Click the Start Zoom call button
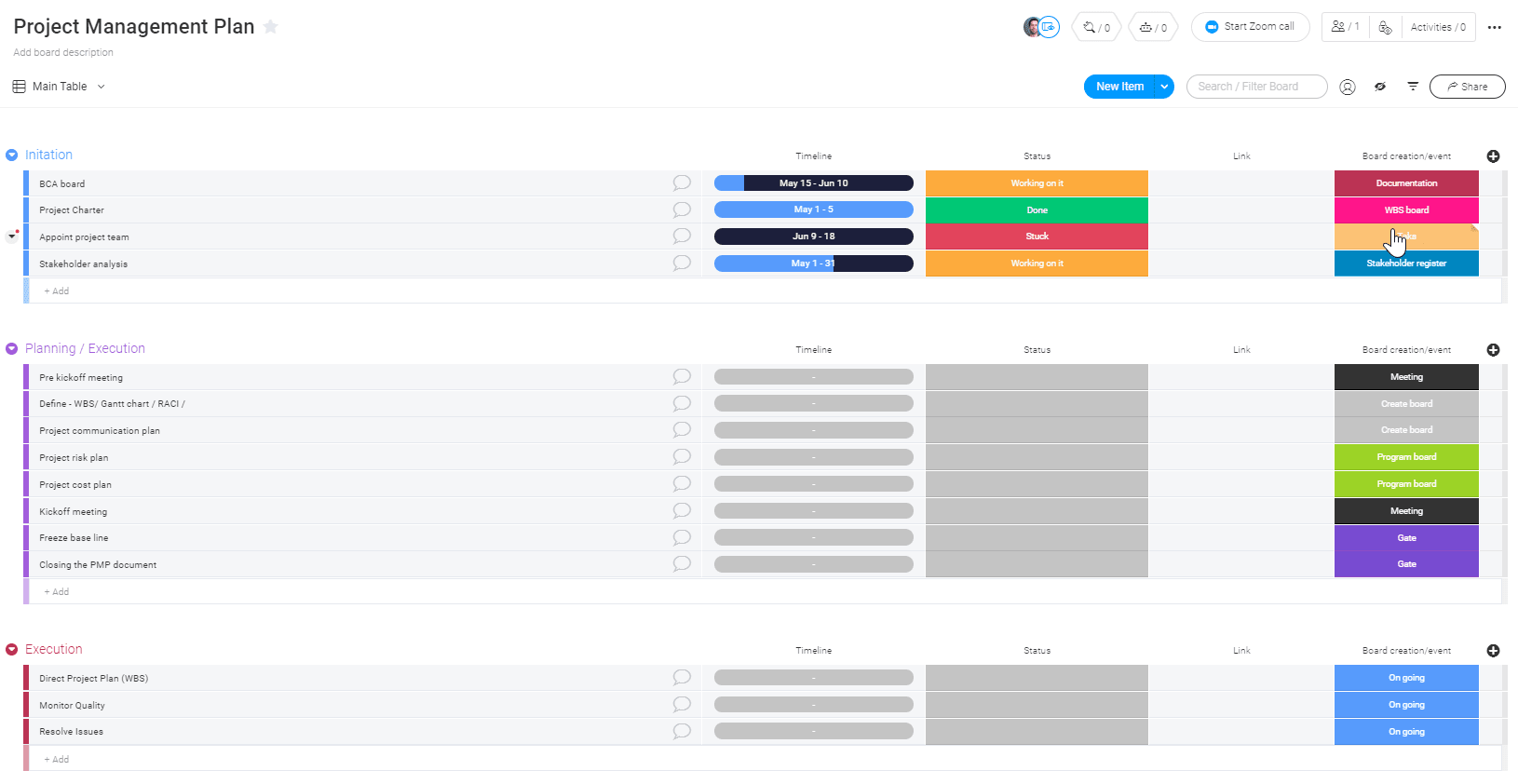Viewport: 1518px width, 784px height. [1250, 27]
